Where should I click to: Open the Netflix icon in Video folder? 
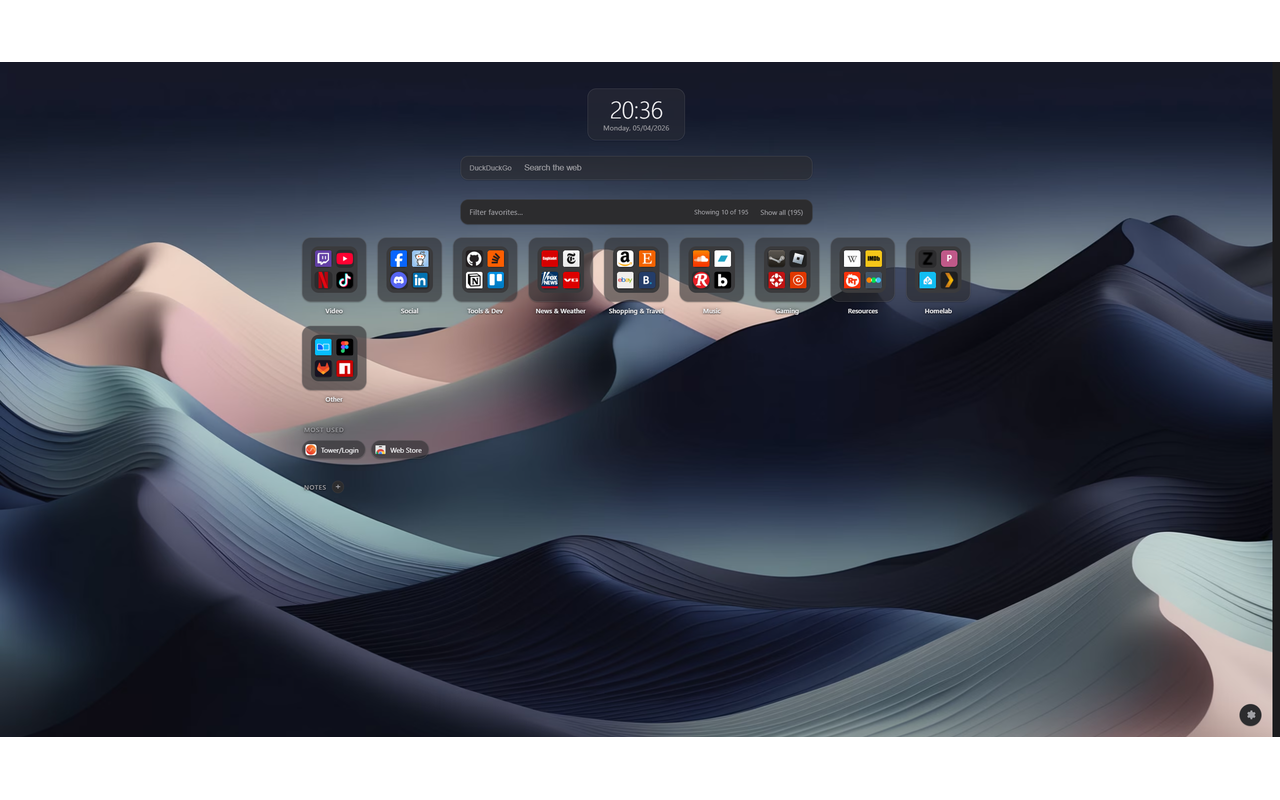(x=323, y=280)
